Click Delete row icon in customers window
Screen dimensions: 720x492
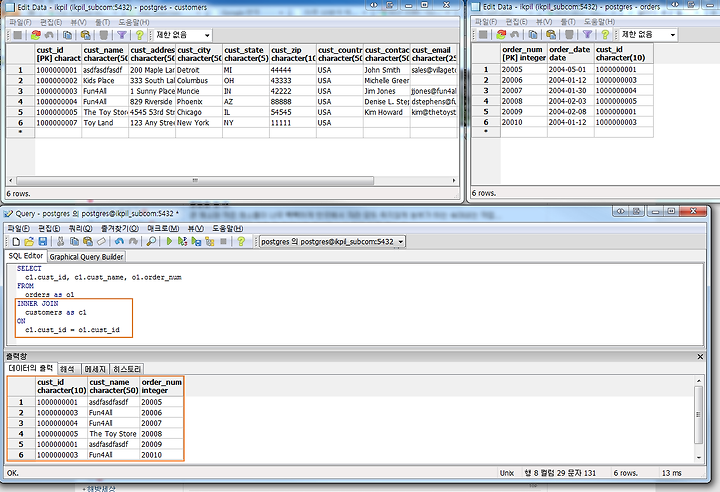(x=104, y=35)
